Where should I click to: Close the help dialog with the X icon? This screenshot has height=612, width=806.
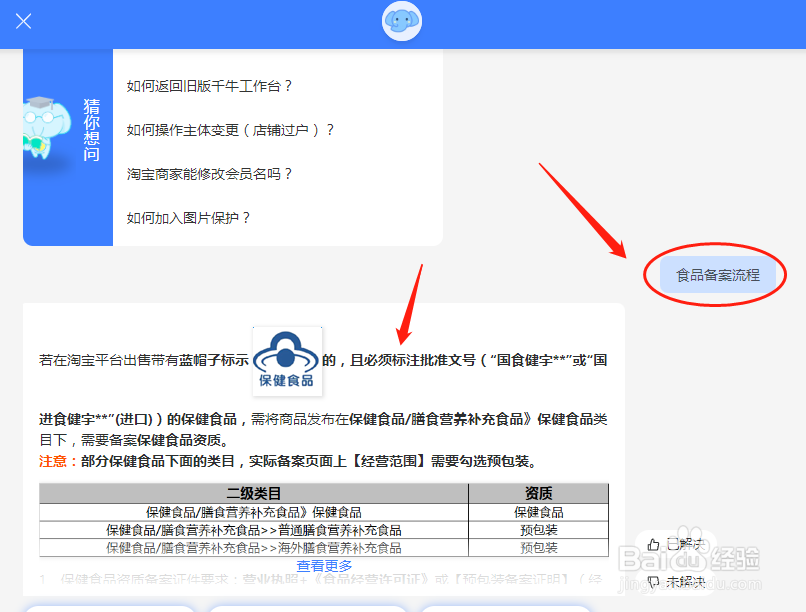point(22,21)
